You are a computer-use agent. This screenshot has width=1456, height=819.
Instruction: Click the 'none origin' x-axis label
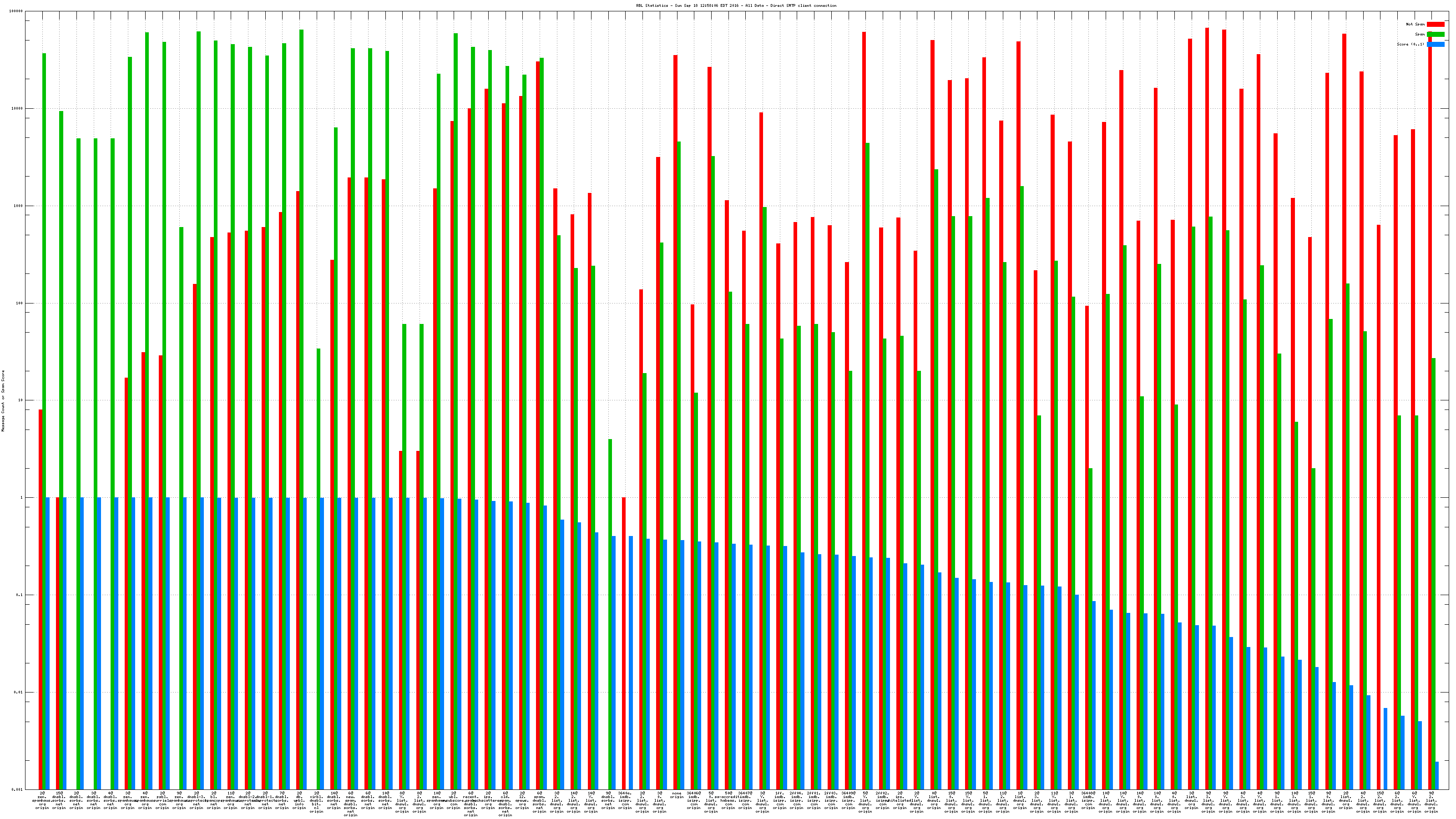pos(677,795)
